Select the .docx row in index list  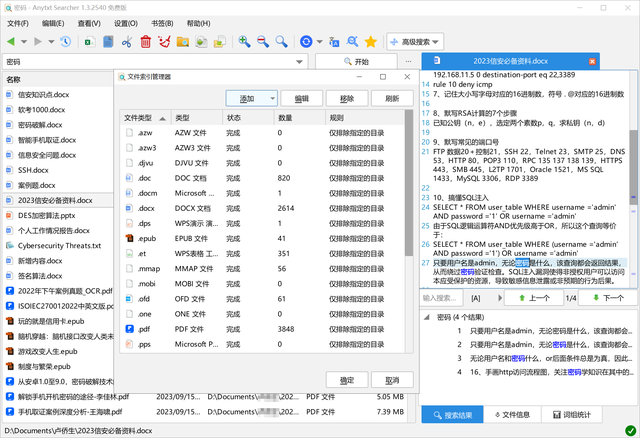point(263,208)
